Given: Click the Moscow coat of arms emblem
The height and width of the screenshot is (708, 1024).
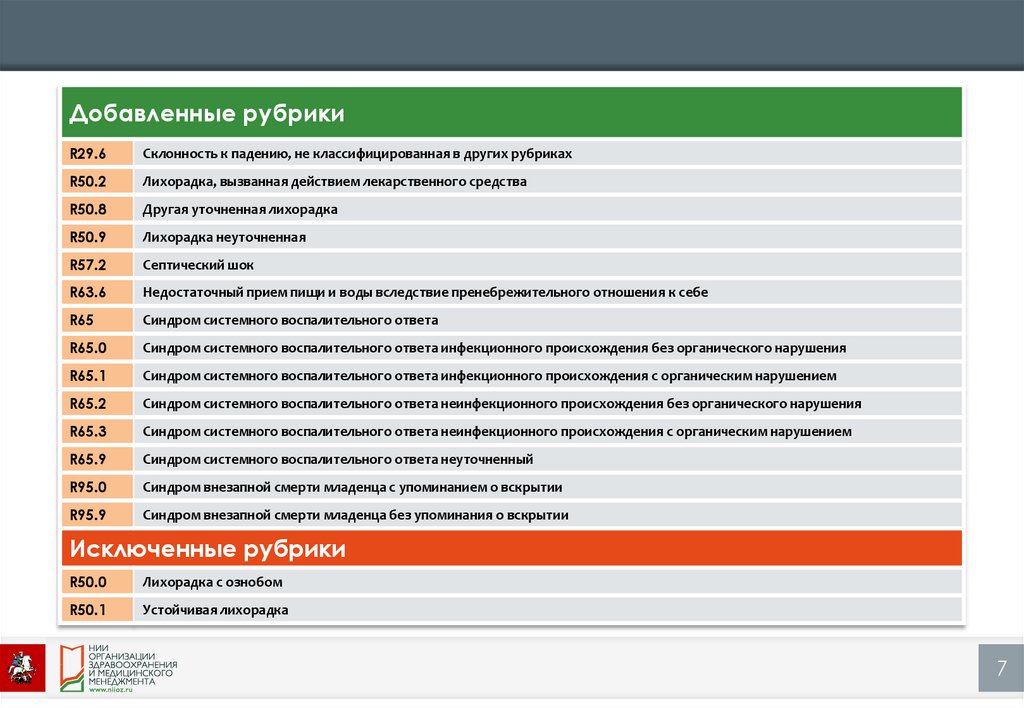Looking at the screenshot, I should click(x=21, y=665).
